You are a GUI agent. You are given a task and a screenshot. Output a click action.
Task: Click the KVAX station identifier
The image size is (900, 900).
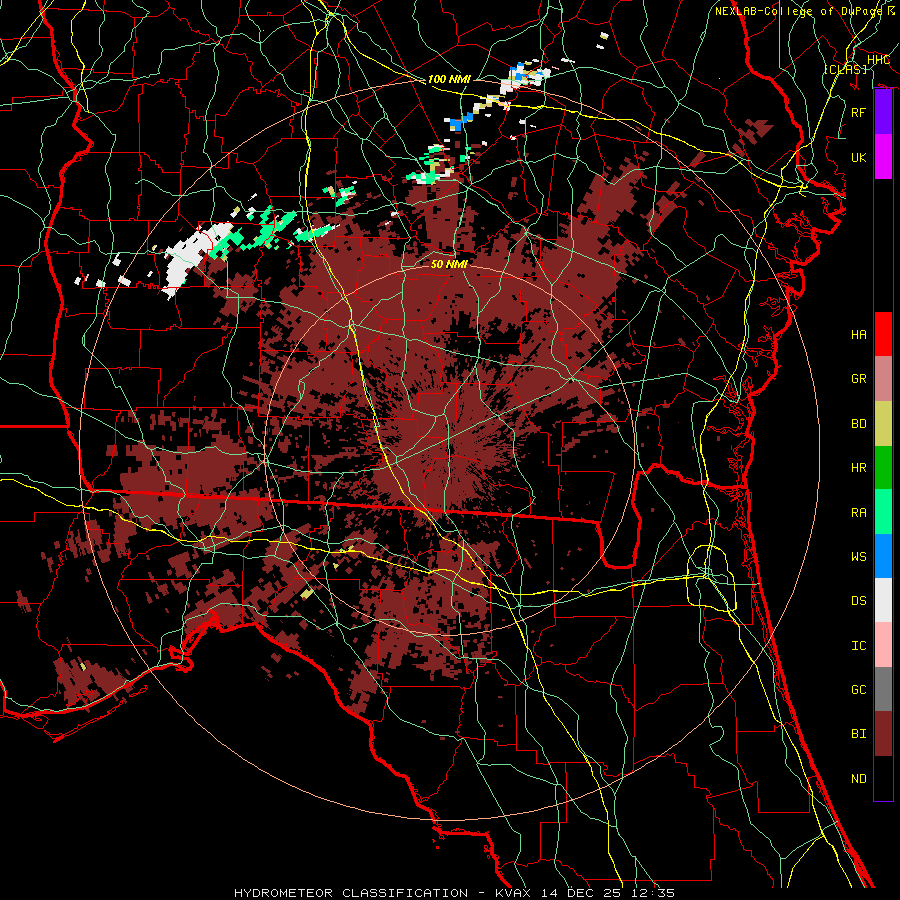(x=513, y=893)
